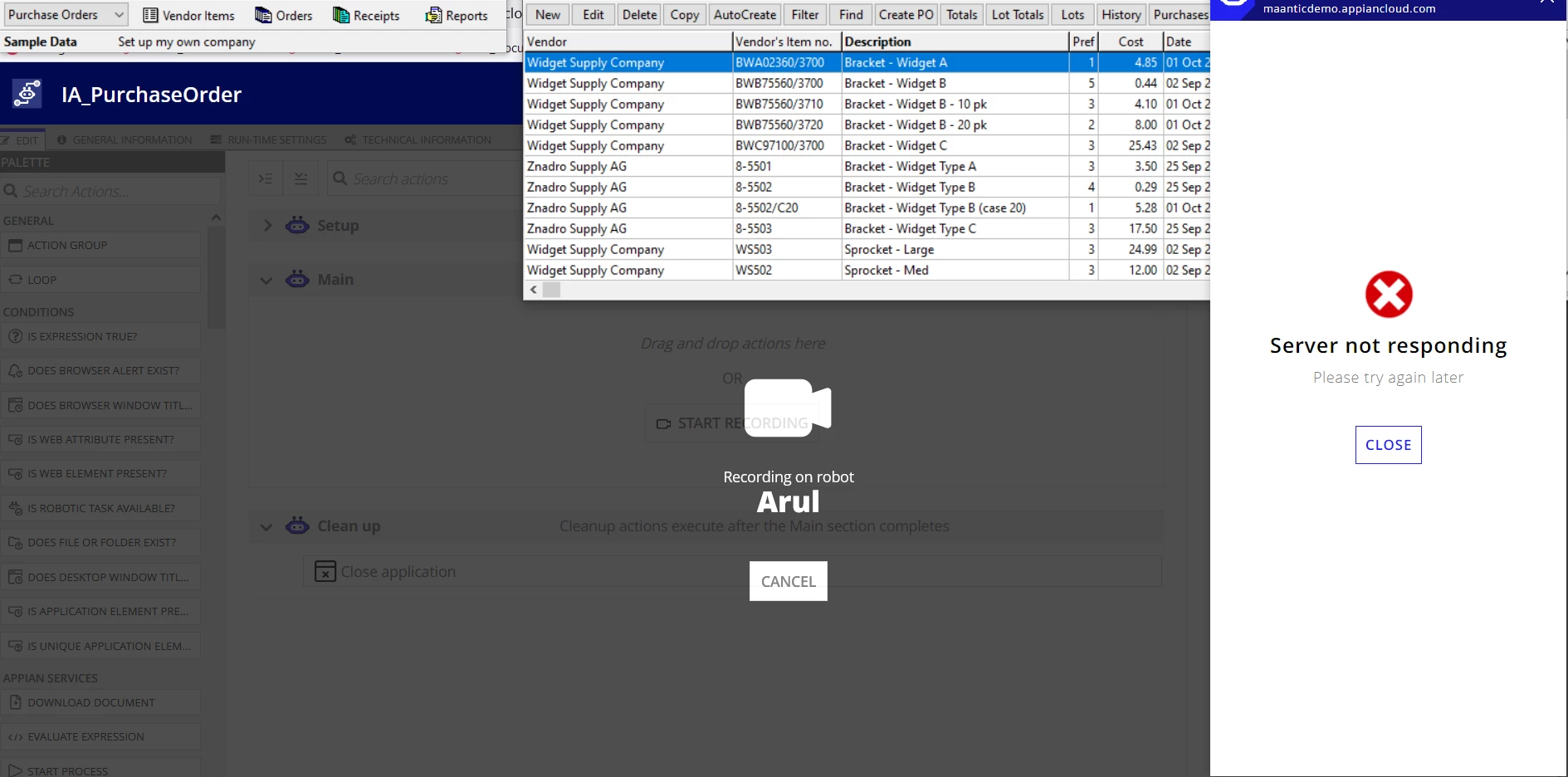
Task: Click the Copy button
Action: (x=685, y=15)
